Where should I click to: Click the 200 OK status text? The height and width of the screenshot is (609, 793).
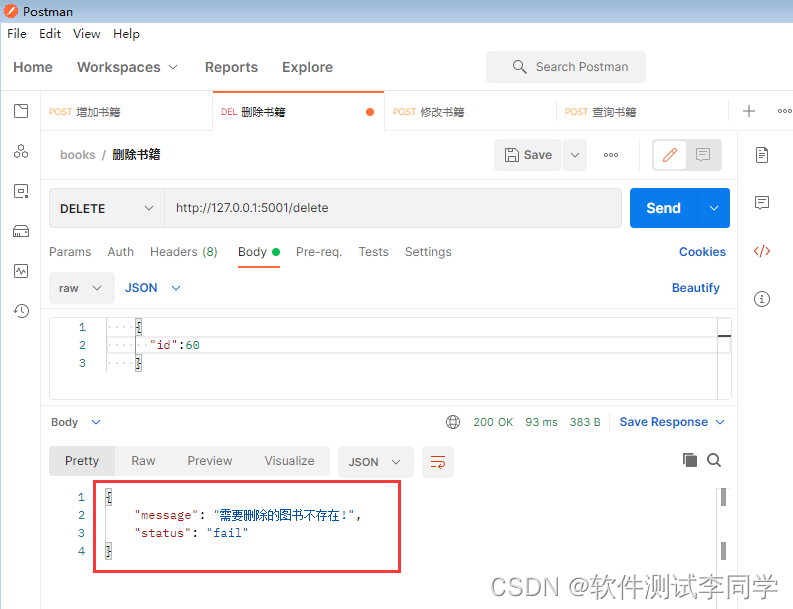493,422
